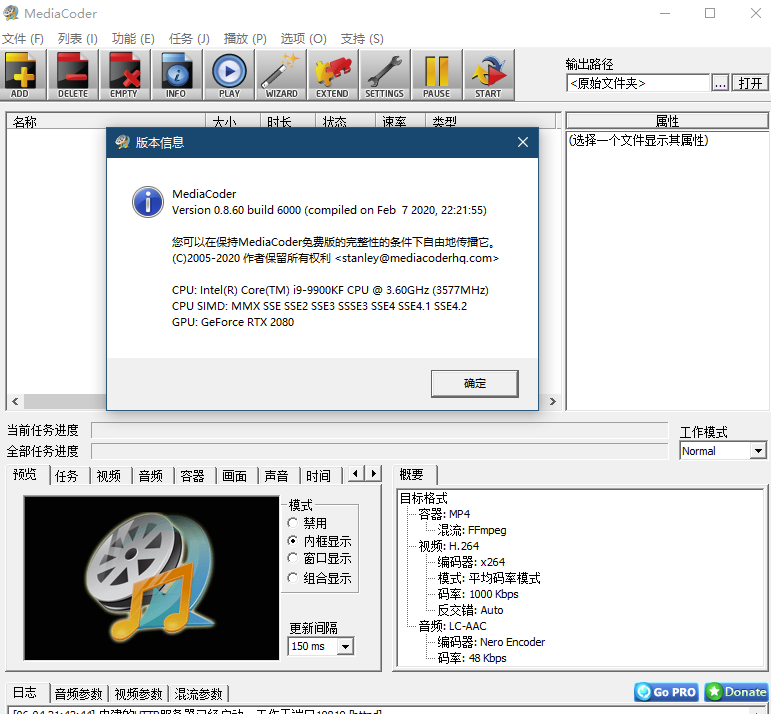
Task: Launch the WIZARD toolbar icon
Action: point(281,75)
